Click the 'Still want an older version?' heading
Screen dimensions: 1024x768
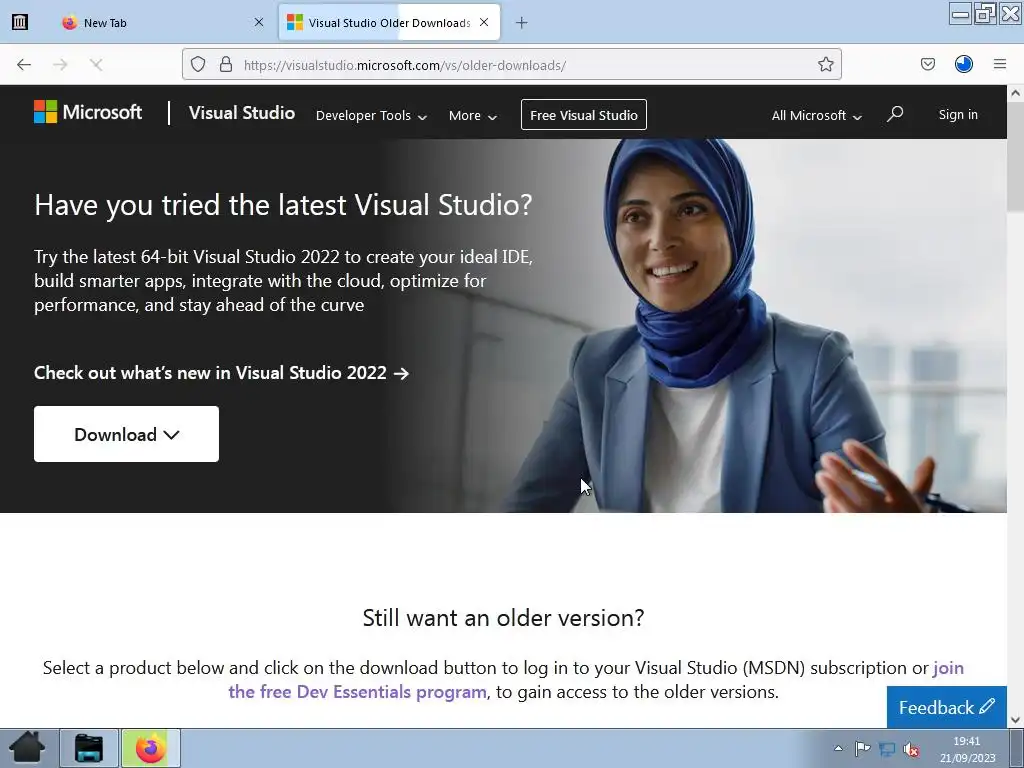pos(504,618)
